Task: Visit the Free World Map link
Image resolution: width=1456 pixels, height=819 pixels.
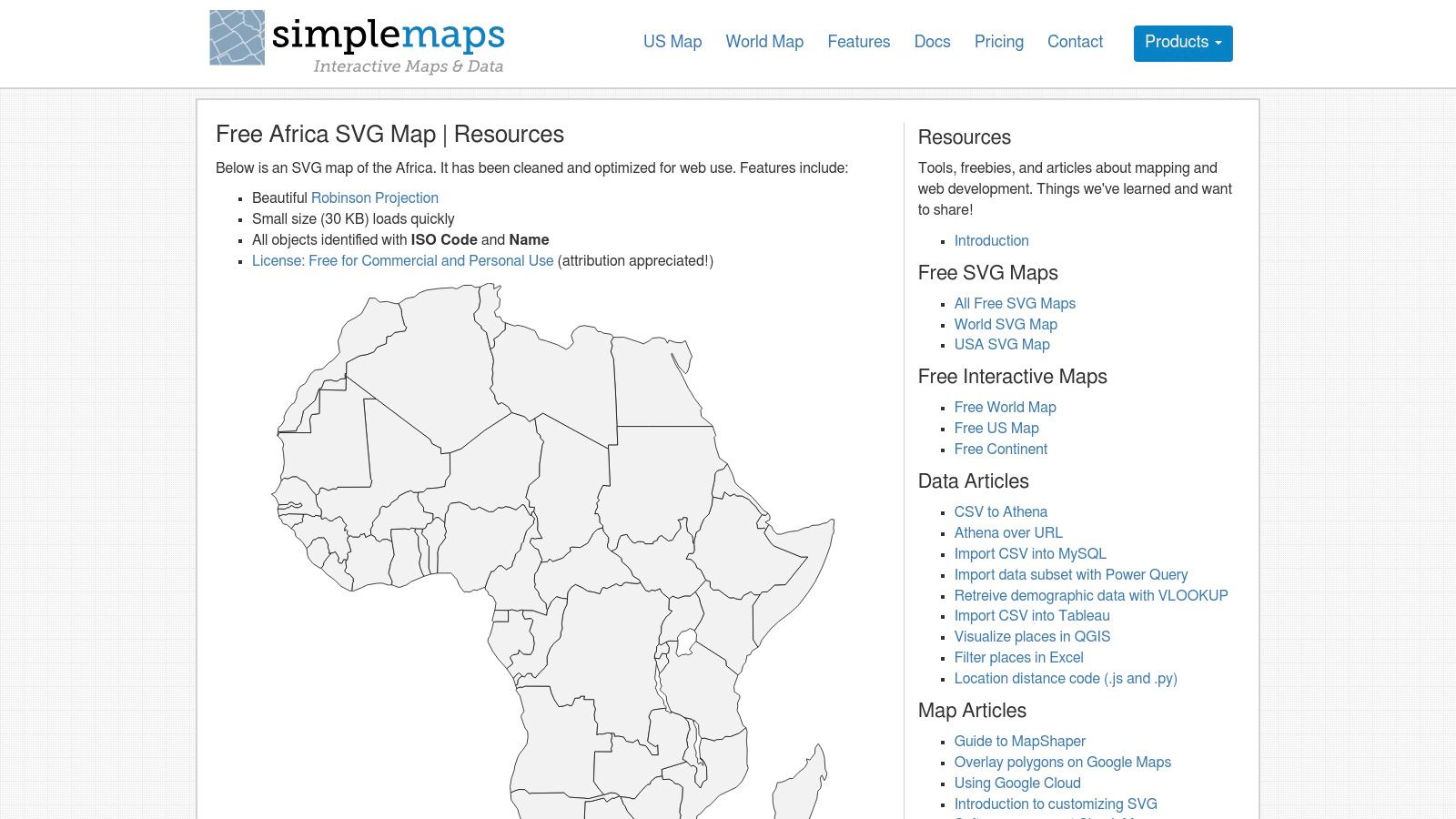Action: (x=1006, y=408)
